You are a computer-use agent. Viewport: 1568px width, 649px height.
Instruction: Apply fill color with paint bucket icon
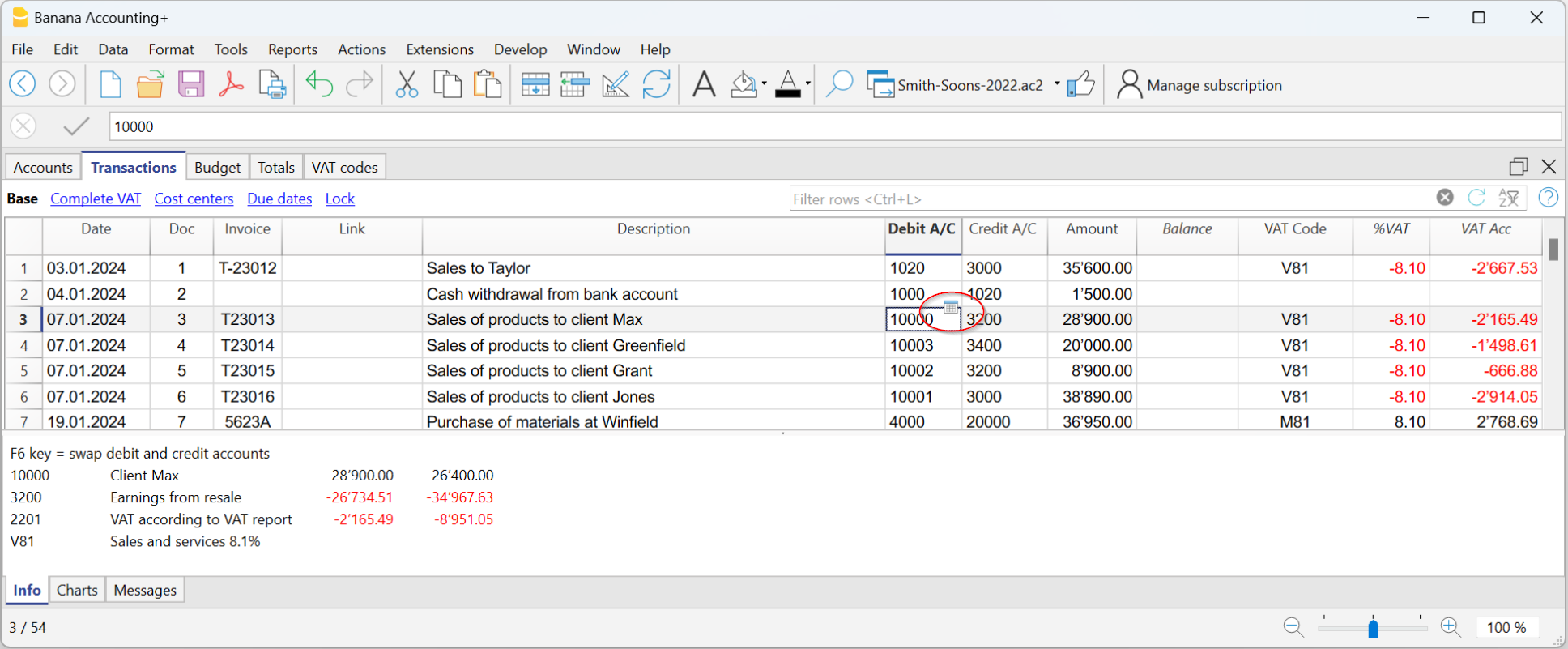(x=744, y=83)
